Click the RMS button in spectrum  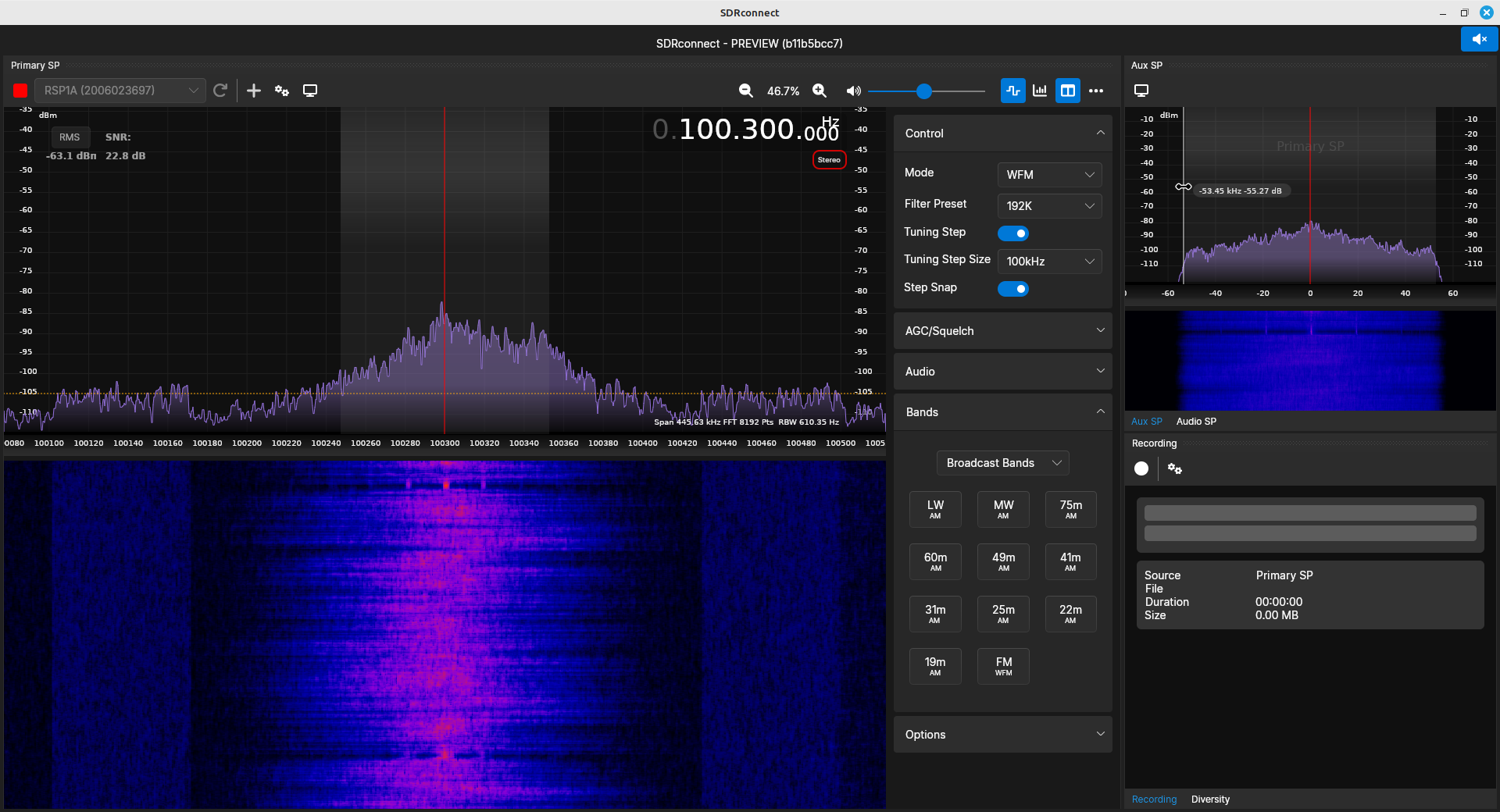click(x=70, y=137)
